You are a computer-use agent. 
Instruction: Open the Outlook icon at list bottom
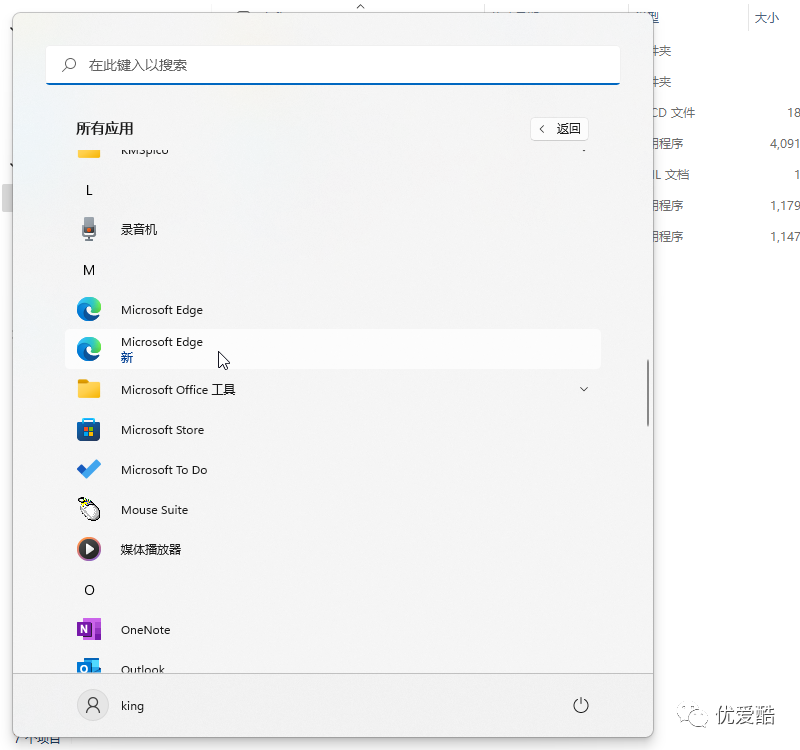89,665
